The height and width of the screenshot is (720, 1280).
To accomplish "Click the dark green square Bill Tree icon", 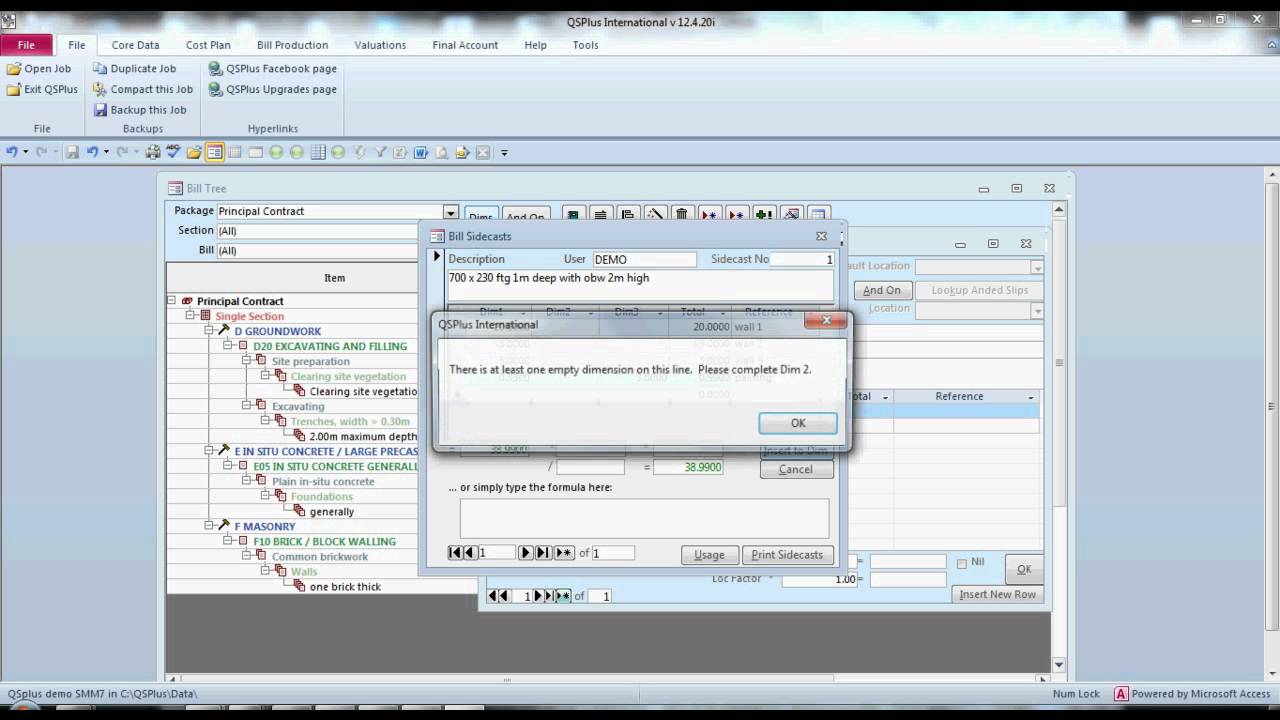I will [573, 215].
